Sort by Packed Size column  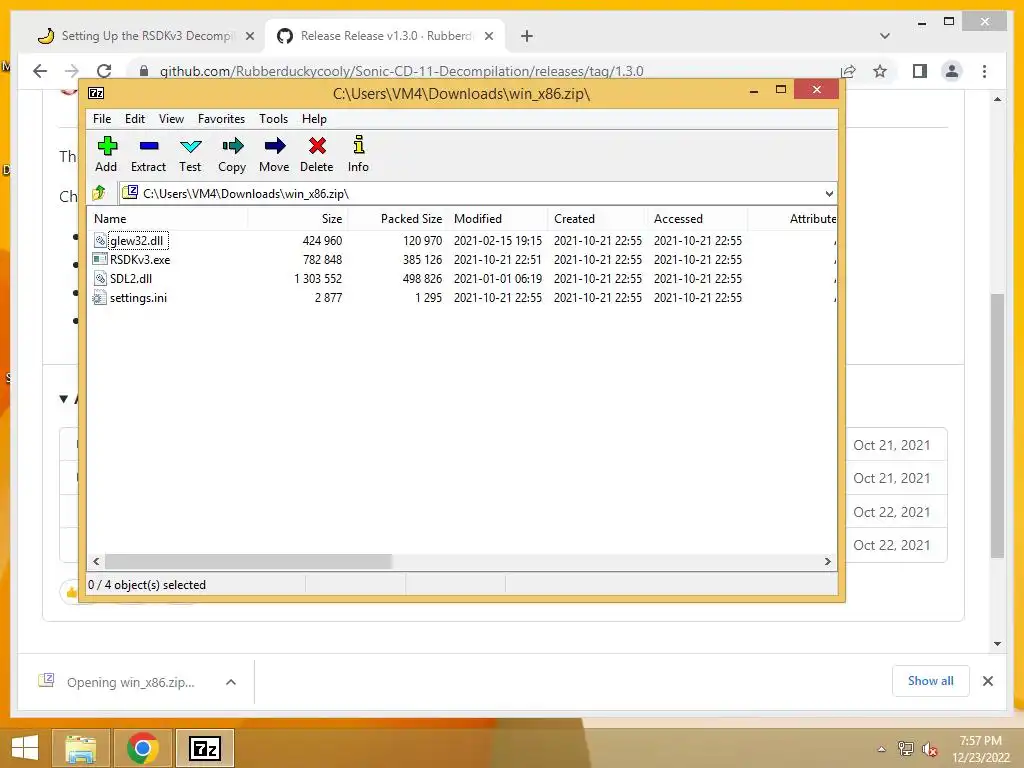(x=397, y=219)
